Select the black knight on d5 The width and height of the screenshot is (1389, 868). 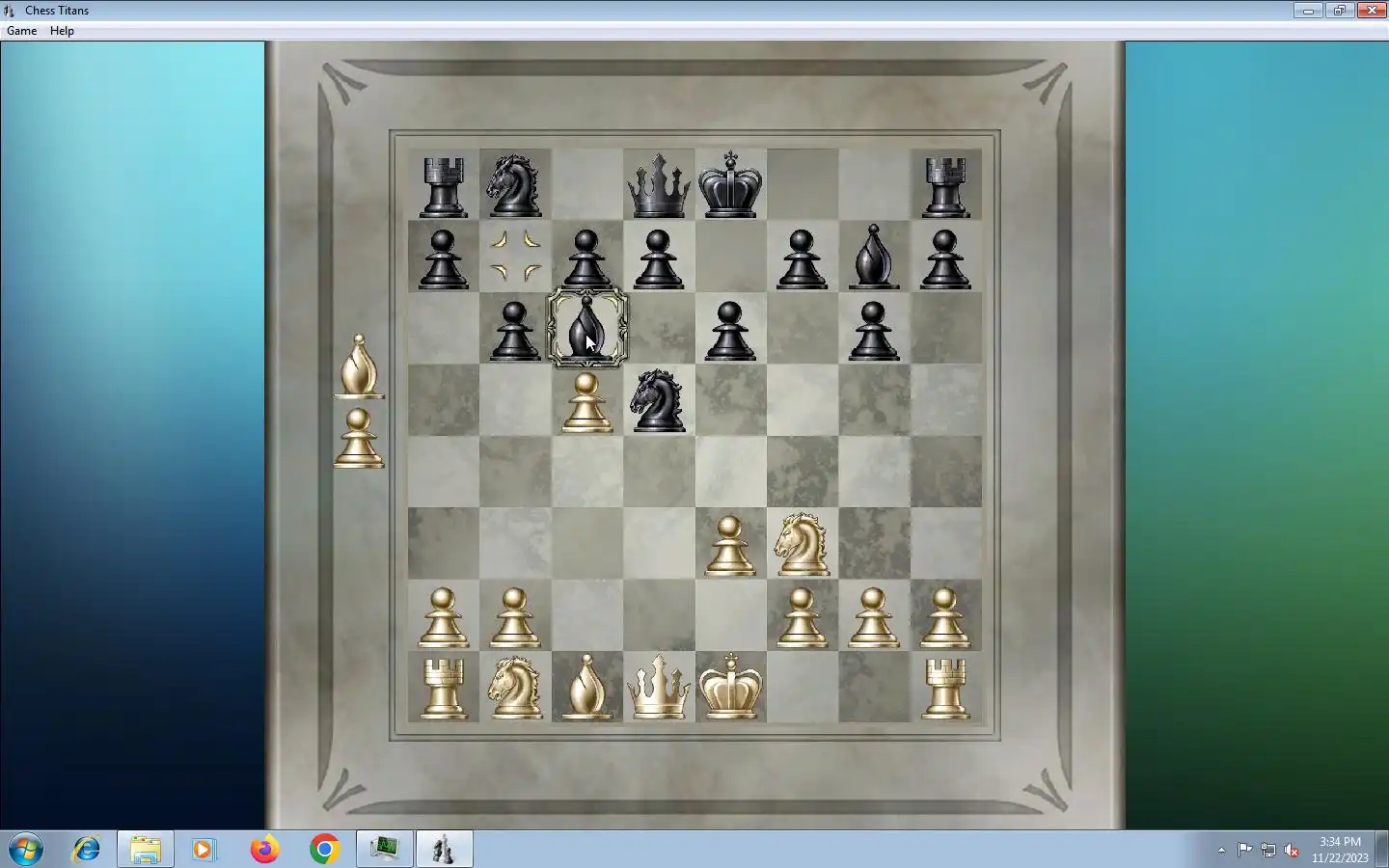tap(659, 399)
